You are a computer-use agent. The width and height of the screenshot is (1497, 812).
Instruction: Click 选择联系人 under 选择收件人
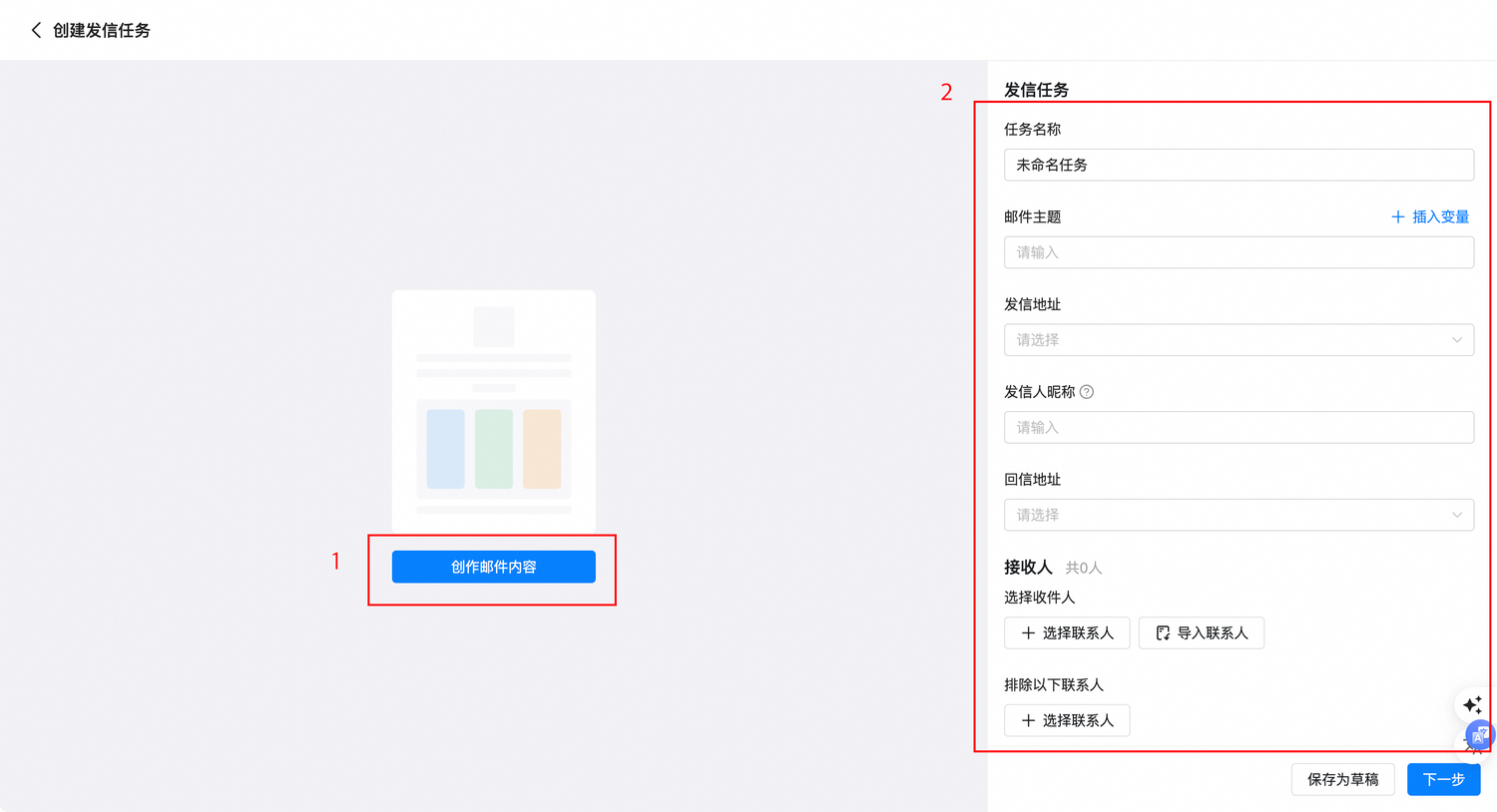1067,633
